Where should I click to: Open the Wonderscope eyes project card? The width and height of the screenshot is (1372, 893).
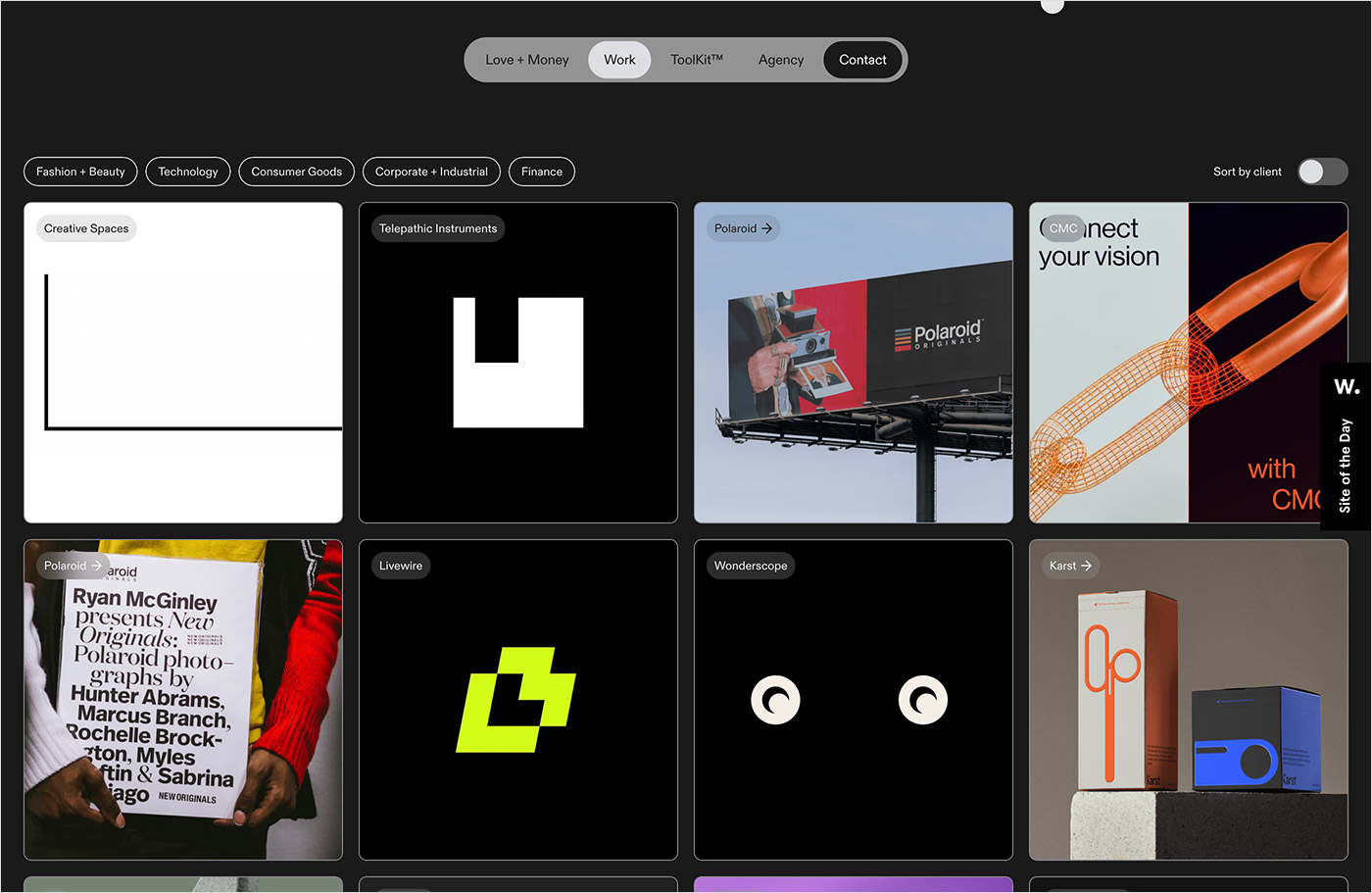[854, 700]
